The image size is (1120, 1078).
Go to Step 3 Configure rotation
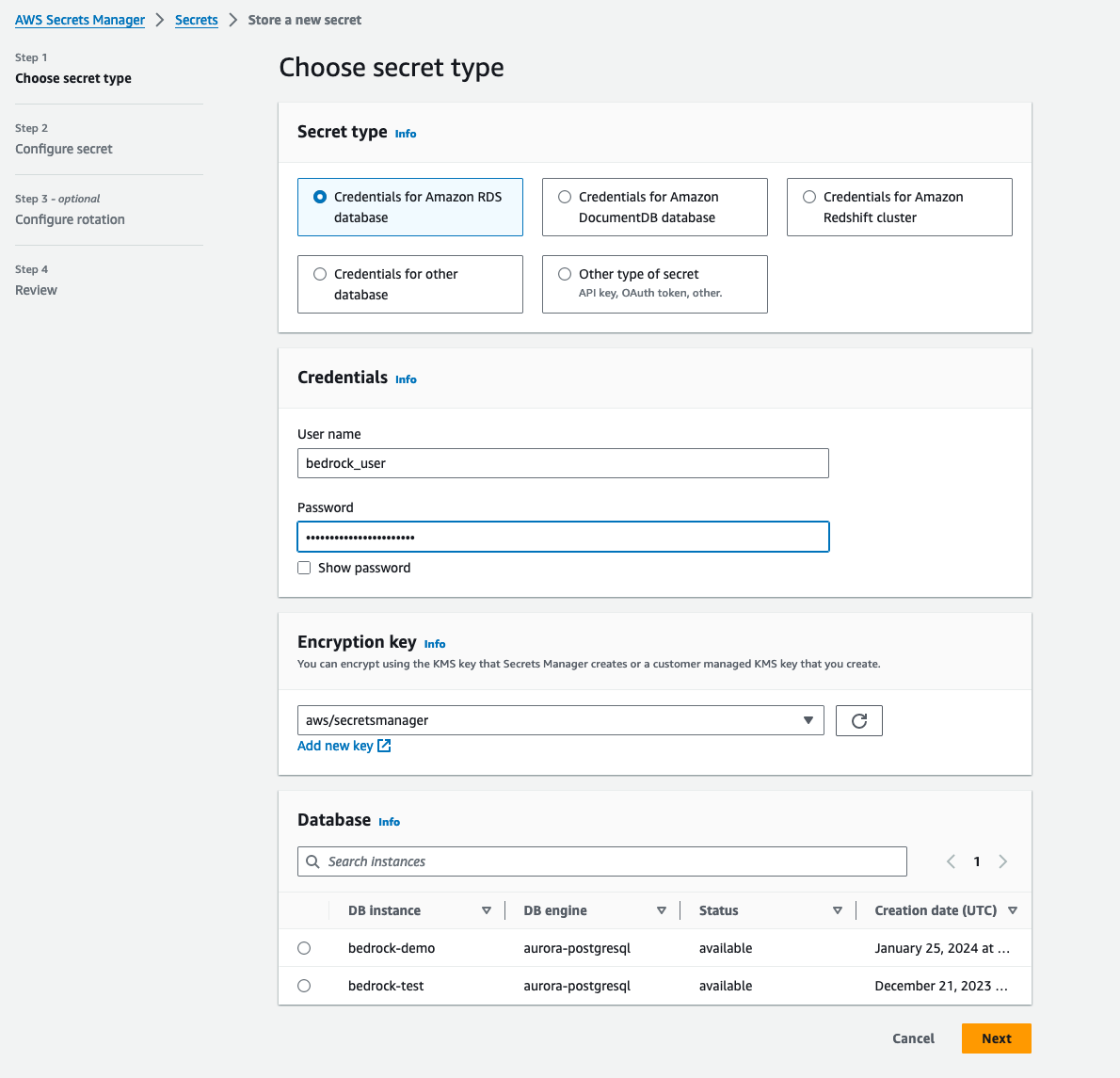70,220
